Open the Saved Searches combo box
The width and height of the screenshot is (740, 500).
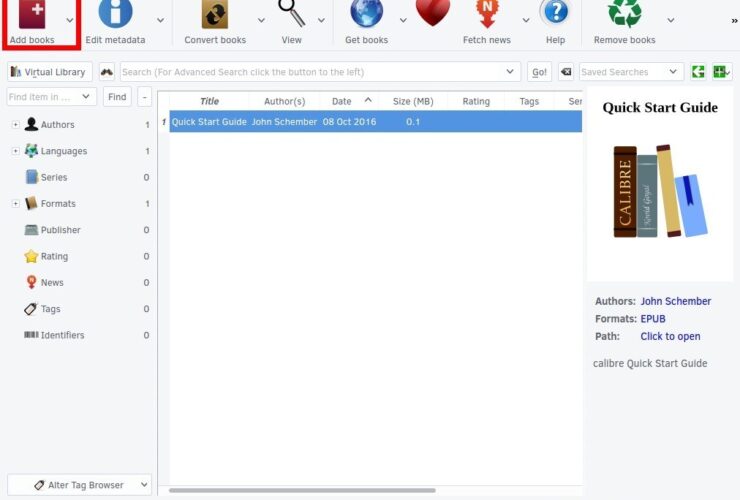[x=631, y=72]
